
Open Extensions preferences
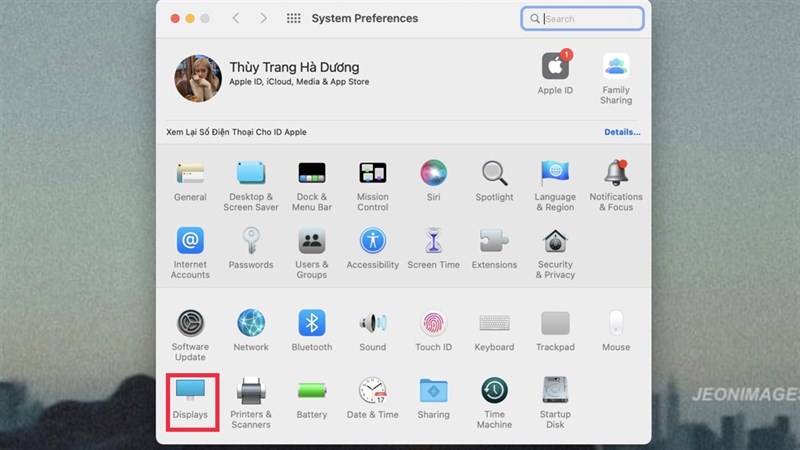pos(494,249)
